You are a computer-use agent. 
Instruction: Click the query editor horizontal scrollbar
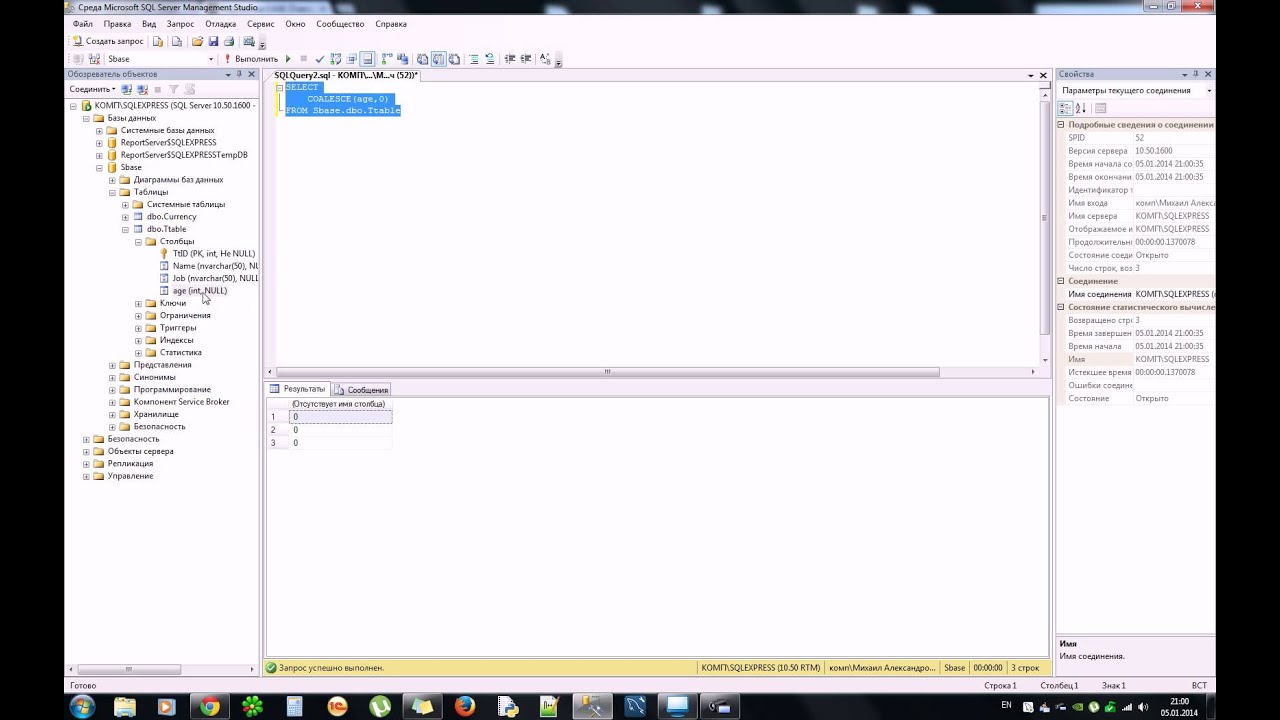click(606, 372)
